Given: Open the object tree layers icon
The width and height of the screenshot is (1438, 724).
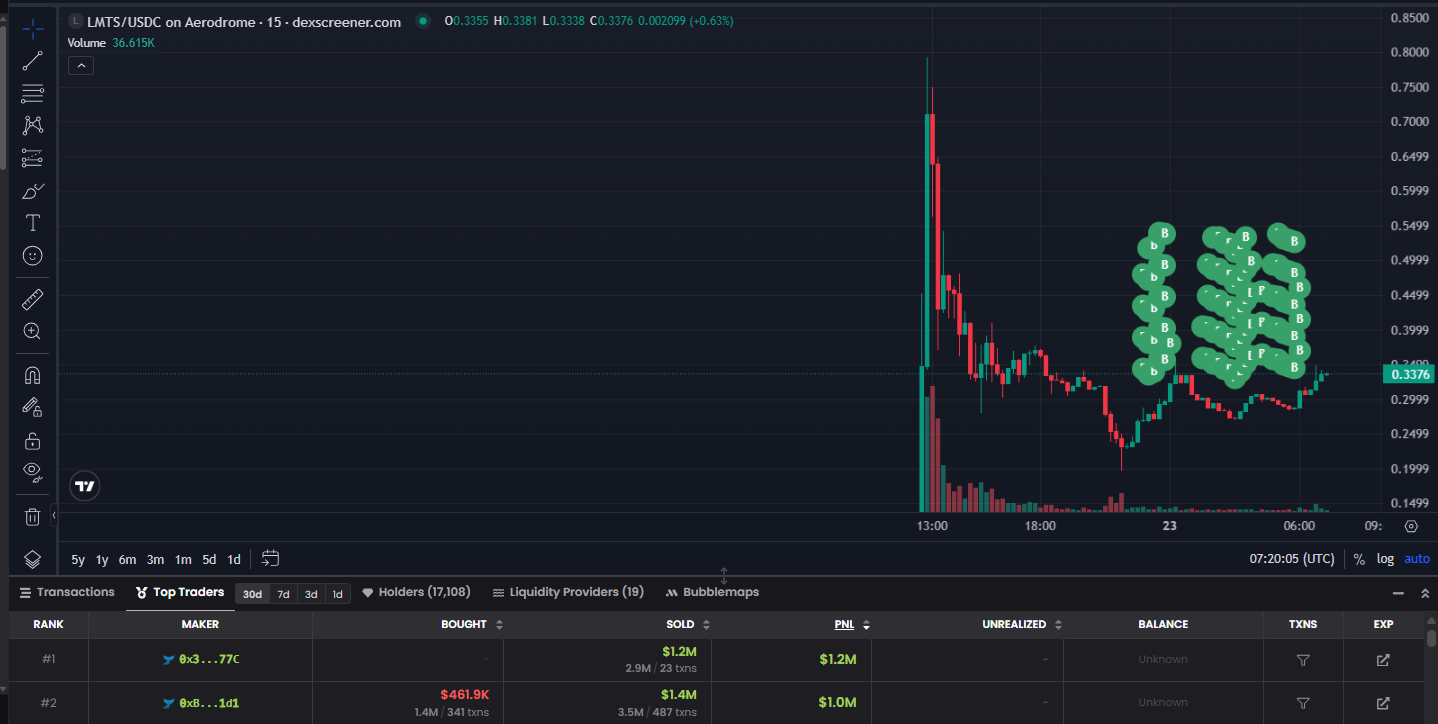Looking at the screenshot, I should 32,559.
